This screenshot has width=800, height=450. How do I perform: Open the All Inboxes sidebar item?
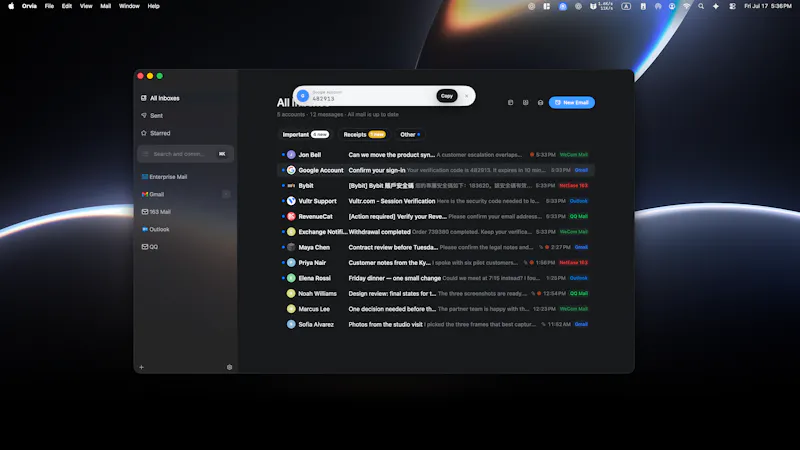tap(185, 98)
